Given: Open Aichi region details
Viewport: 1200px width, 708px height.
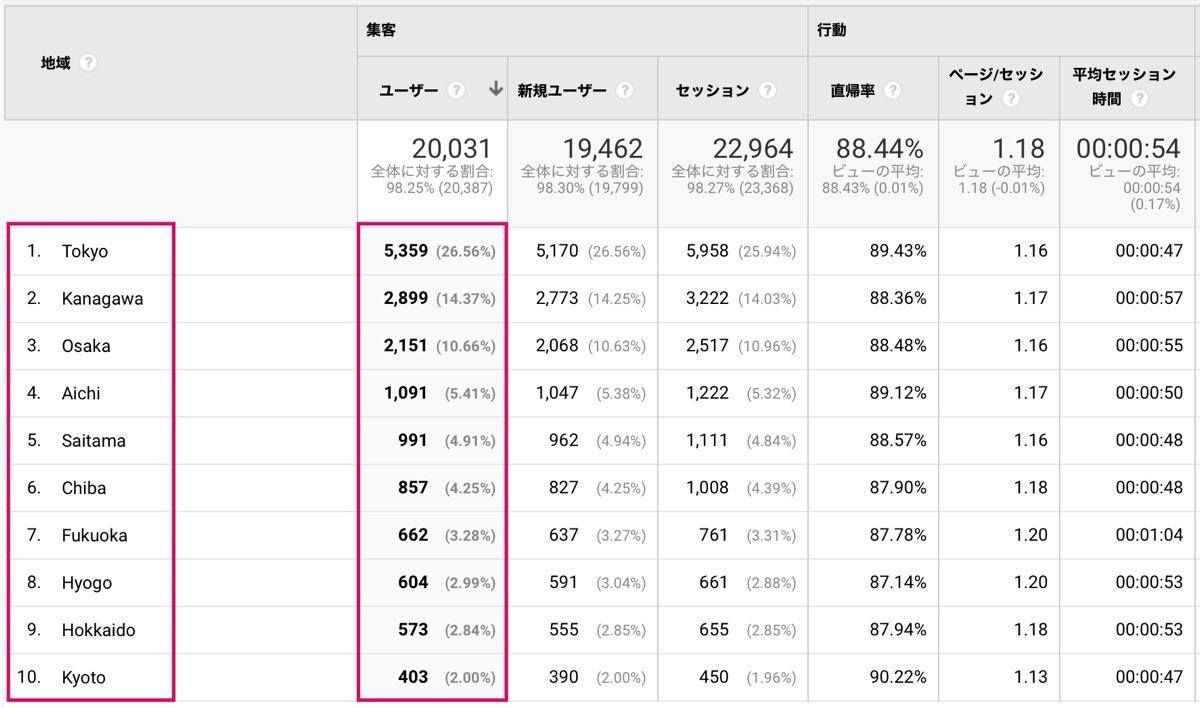Looking at the screenshot, I should (81, 393).
